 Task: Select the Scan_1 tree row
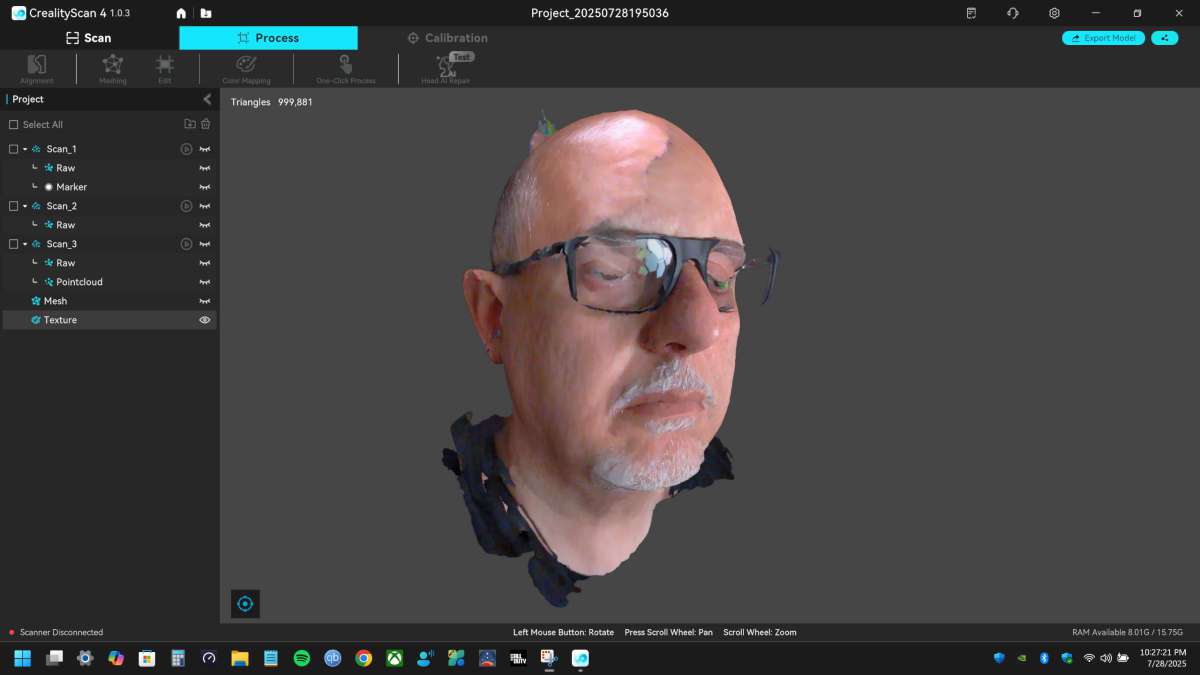pos(109,149)
